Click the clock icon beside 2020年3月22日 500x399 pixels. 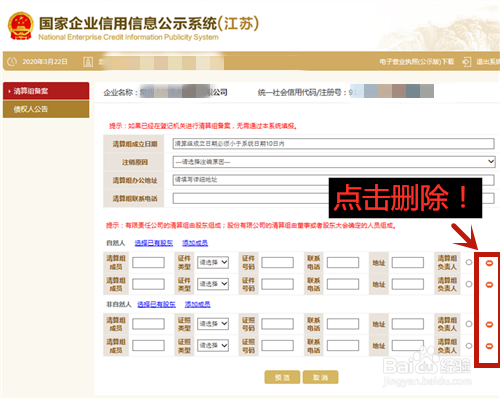click(12, 62)
